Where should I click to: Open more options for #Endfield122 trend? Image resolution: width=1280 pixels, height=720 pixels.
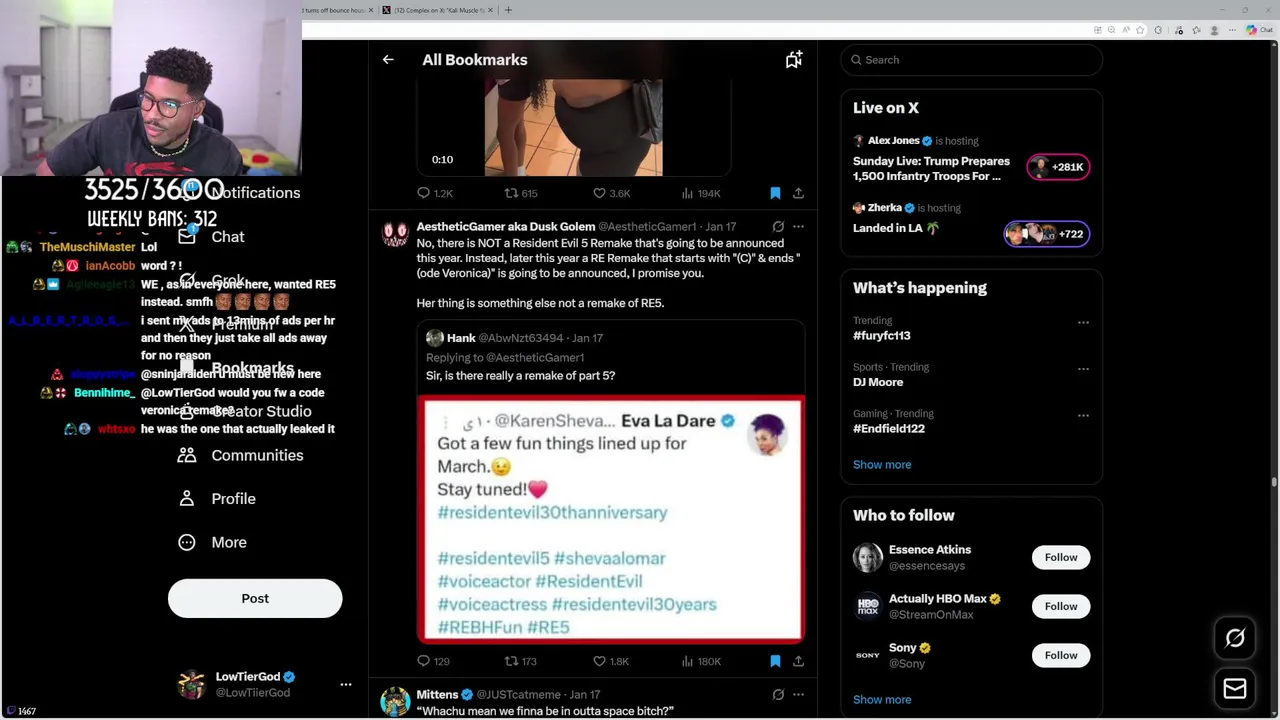[1083, 415]
